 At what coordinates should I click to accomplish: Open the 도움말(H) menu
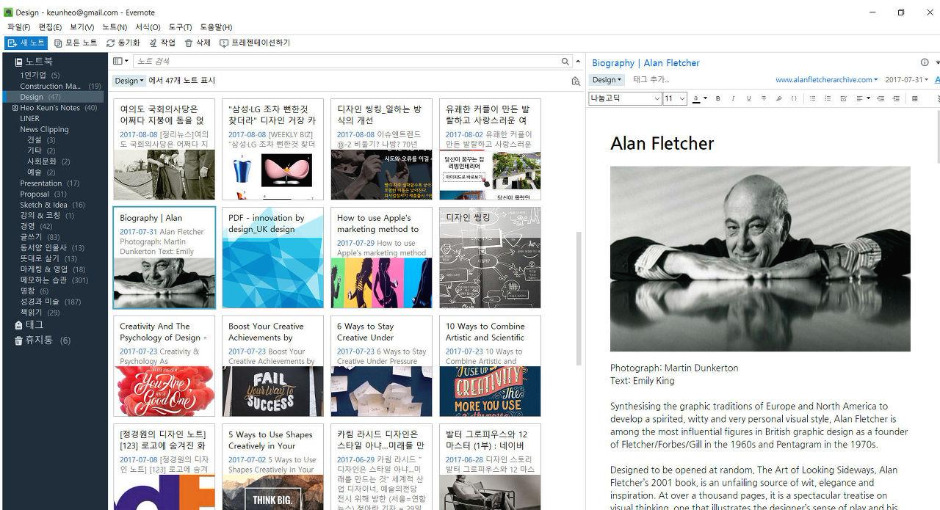click(x=216, y=27)
